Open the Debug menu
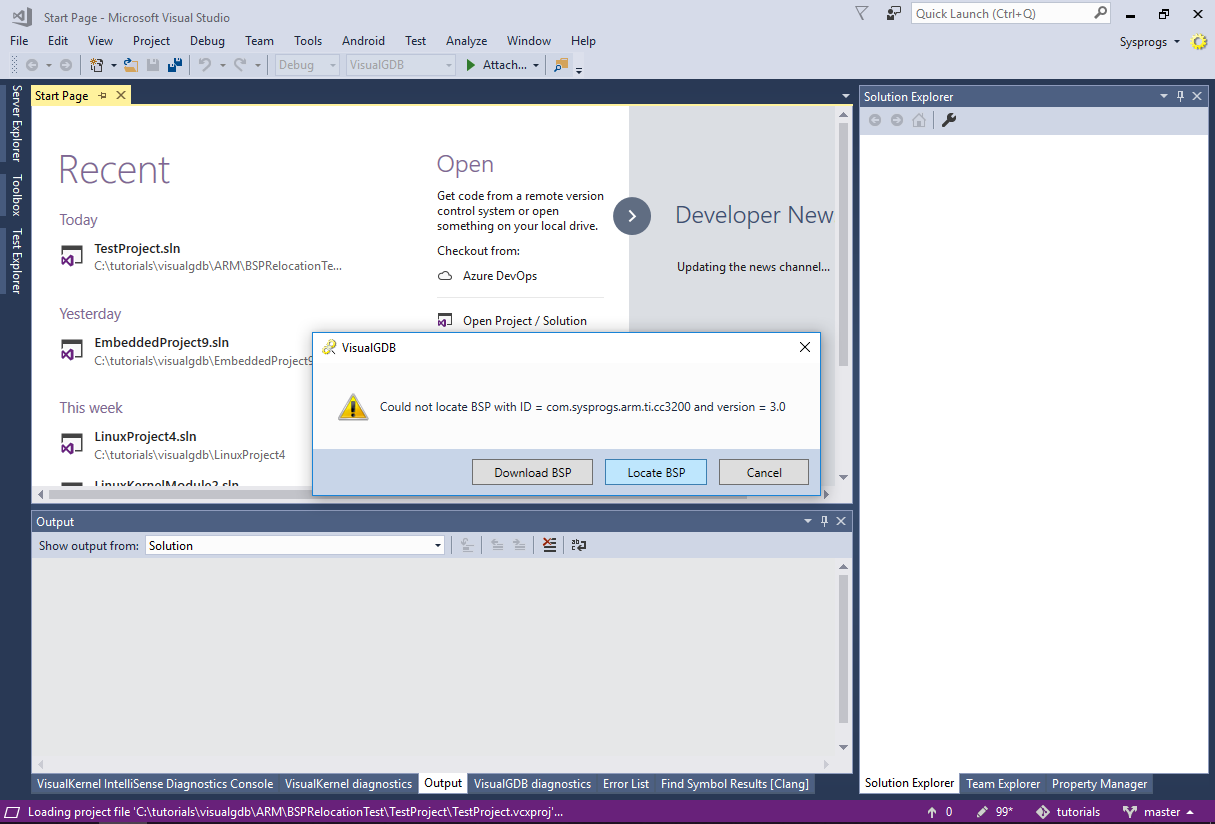 coord(207,41)
